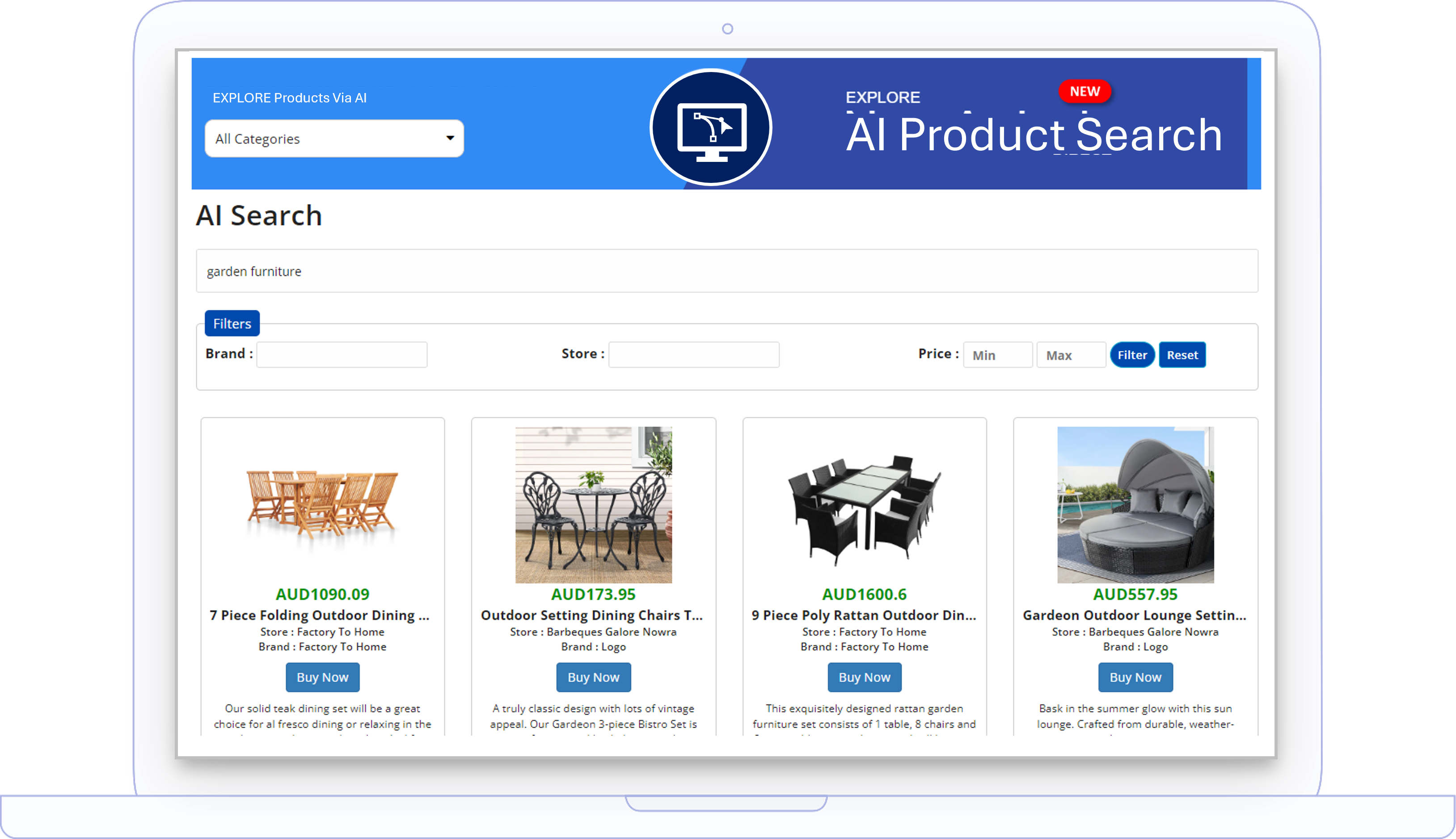Buy Now for Outdoor Setting Dining Chairs
The height and width of the screenshot is (839, 1456).
point(594,677)
